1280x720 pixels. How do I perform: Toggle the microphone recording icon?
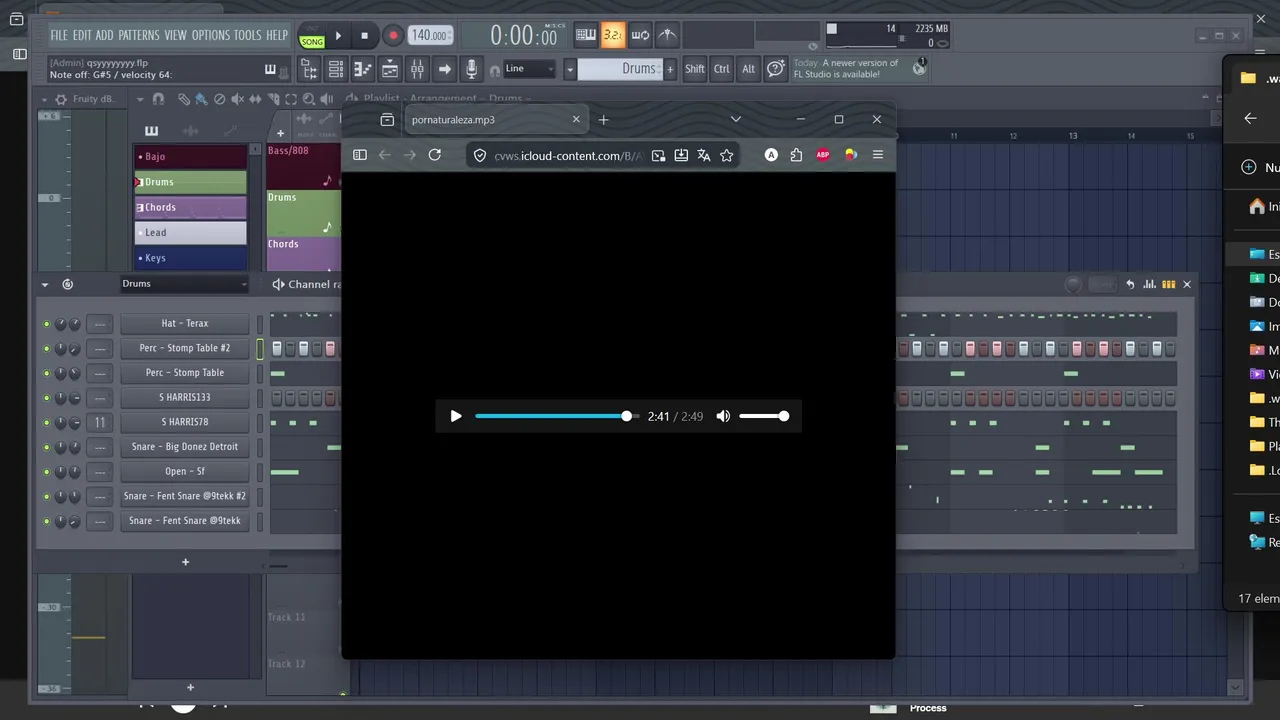471,69
